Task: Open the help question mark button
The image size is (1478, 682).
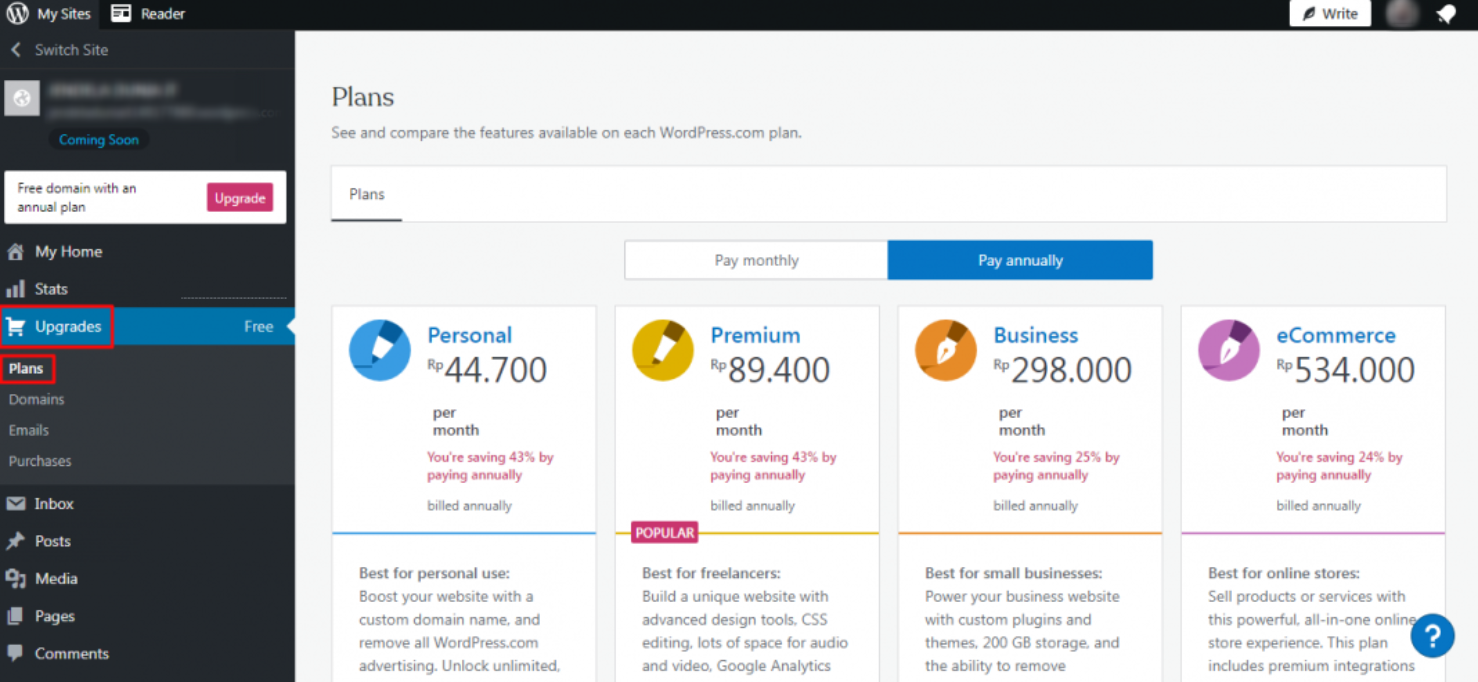Action: click(1432, 636)
